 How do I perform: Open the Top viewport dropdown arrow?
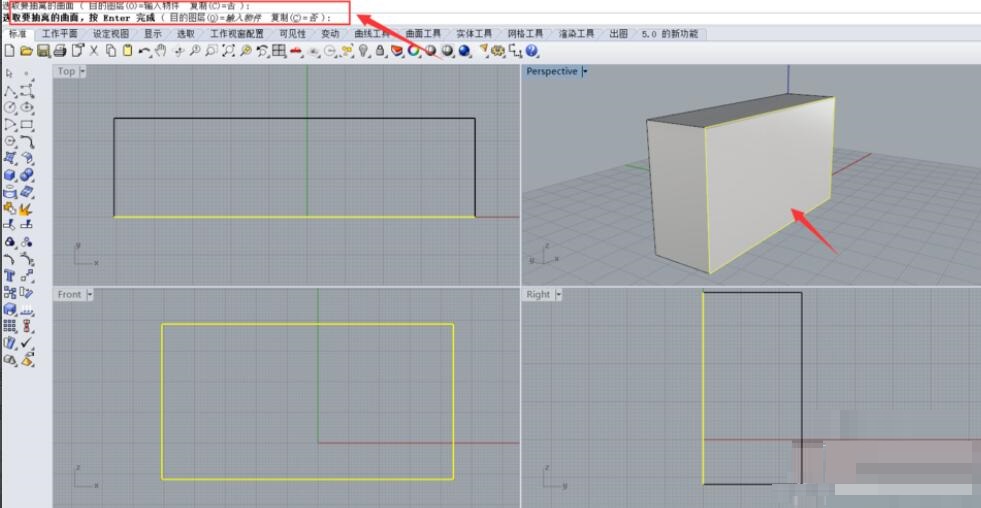pos(82,71)
